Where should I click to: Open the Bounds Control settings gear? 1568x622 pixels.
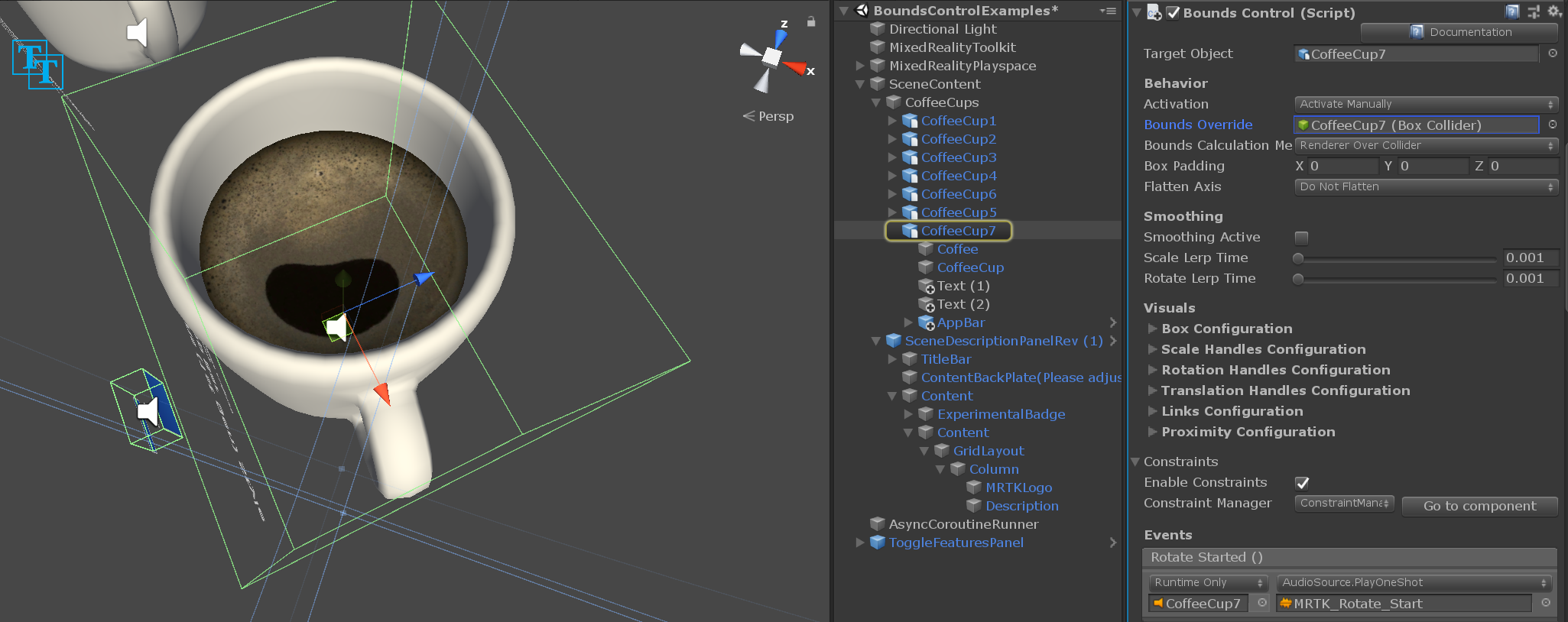pos(1553,11)
